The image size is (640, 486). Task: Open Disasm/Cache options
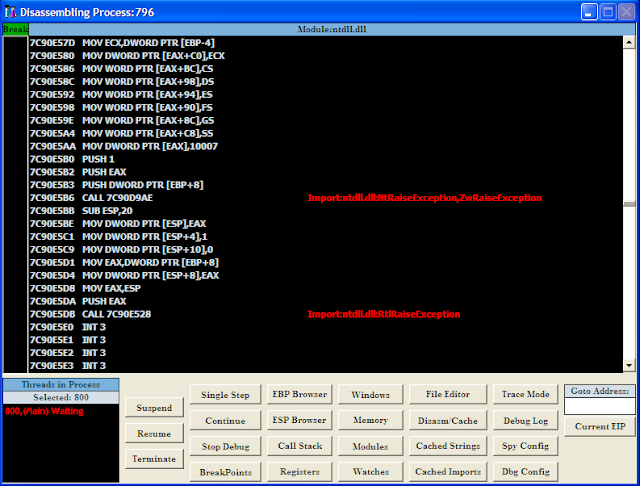(x=448, y=420)
